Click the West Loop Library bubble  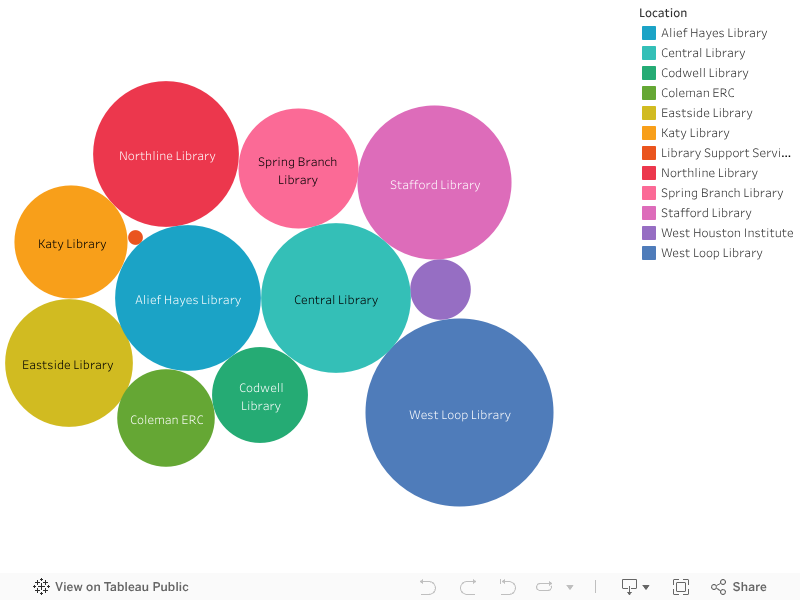click(459, 413)
